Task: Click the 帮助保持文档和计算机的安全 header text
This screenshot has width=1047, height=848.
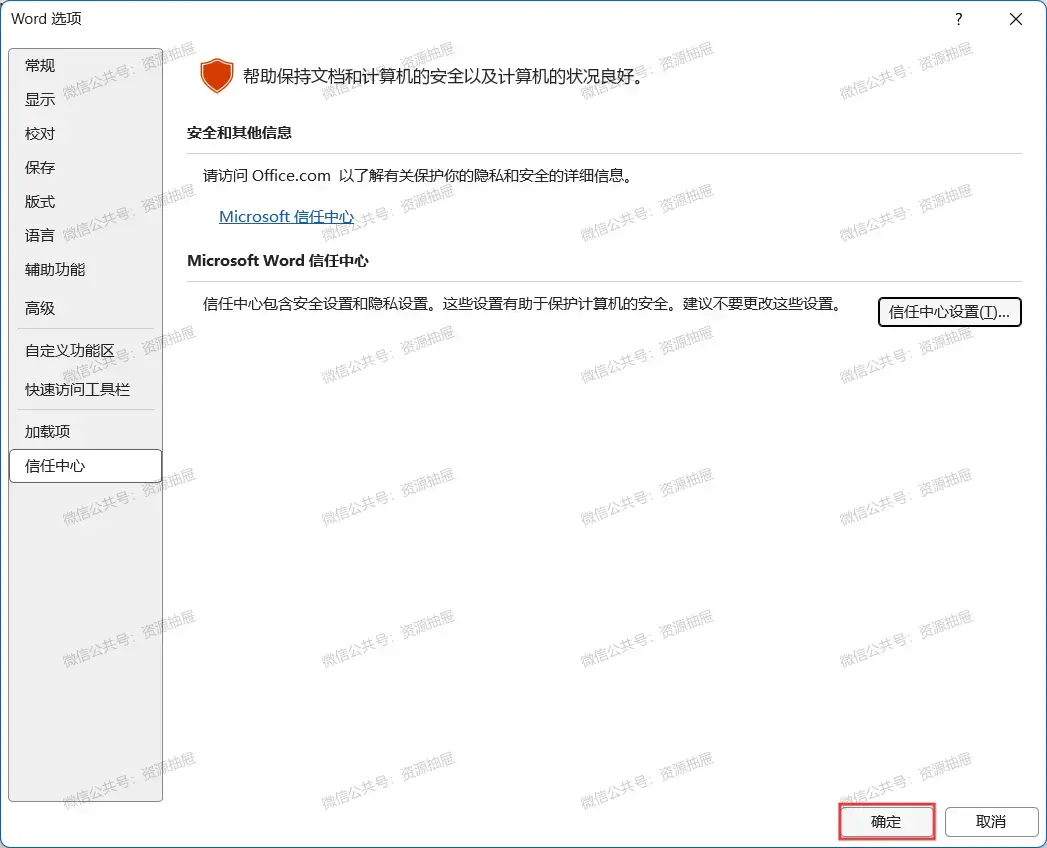Action: [x=445, y=76]
